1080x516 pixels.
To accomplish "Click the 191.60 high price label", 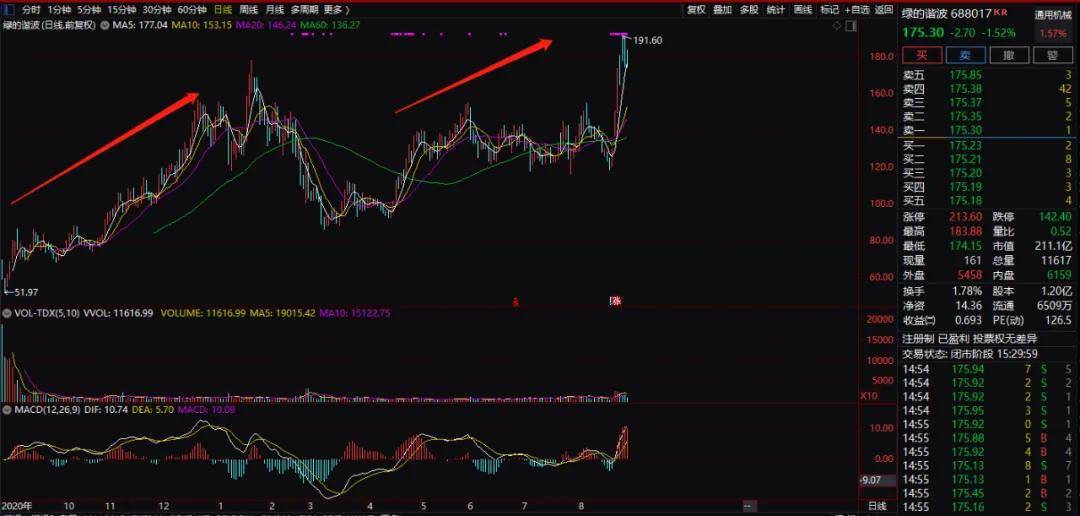I will (x=648, y=40).
